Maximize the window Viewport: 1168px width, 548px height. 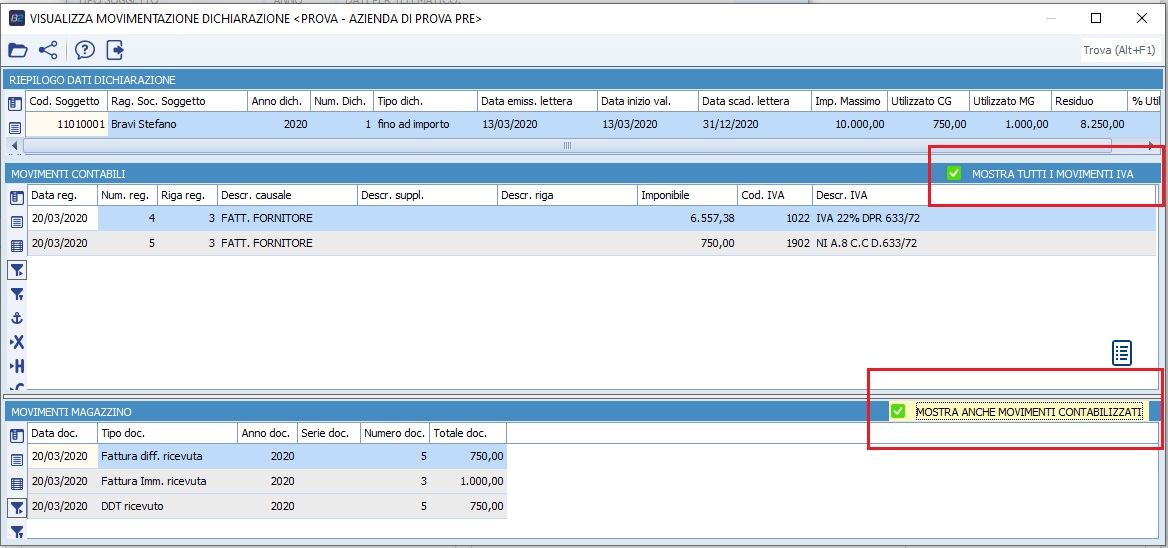coord(1095,19)
